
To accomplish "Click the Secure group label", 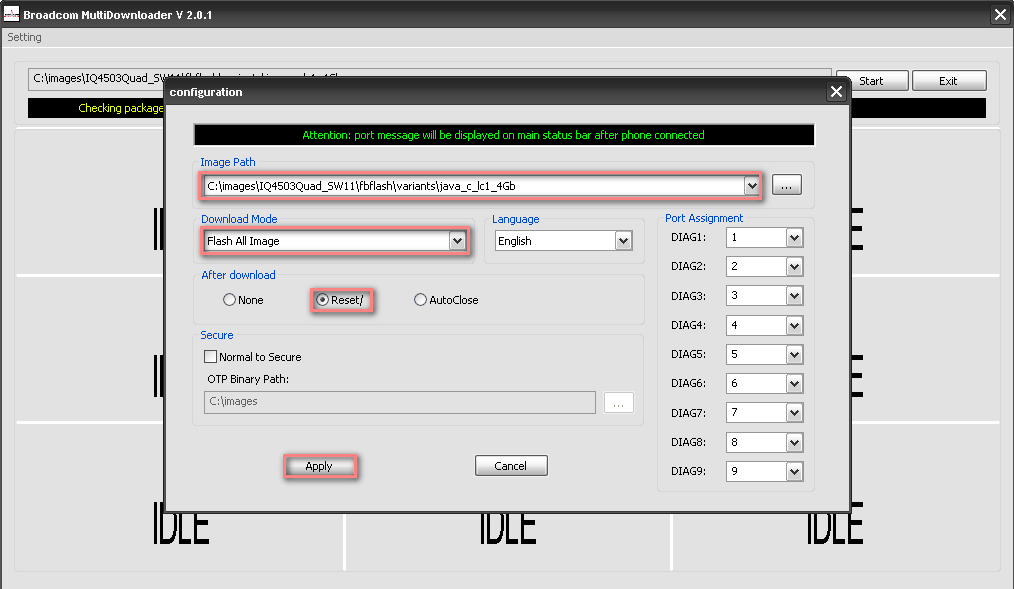I will [217, 335].
